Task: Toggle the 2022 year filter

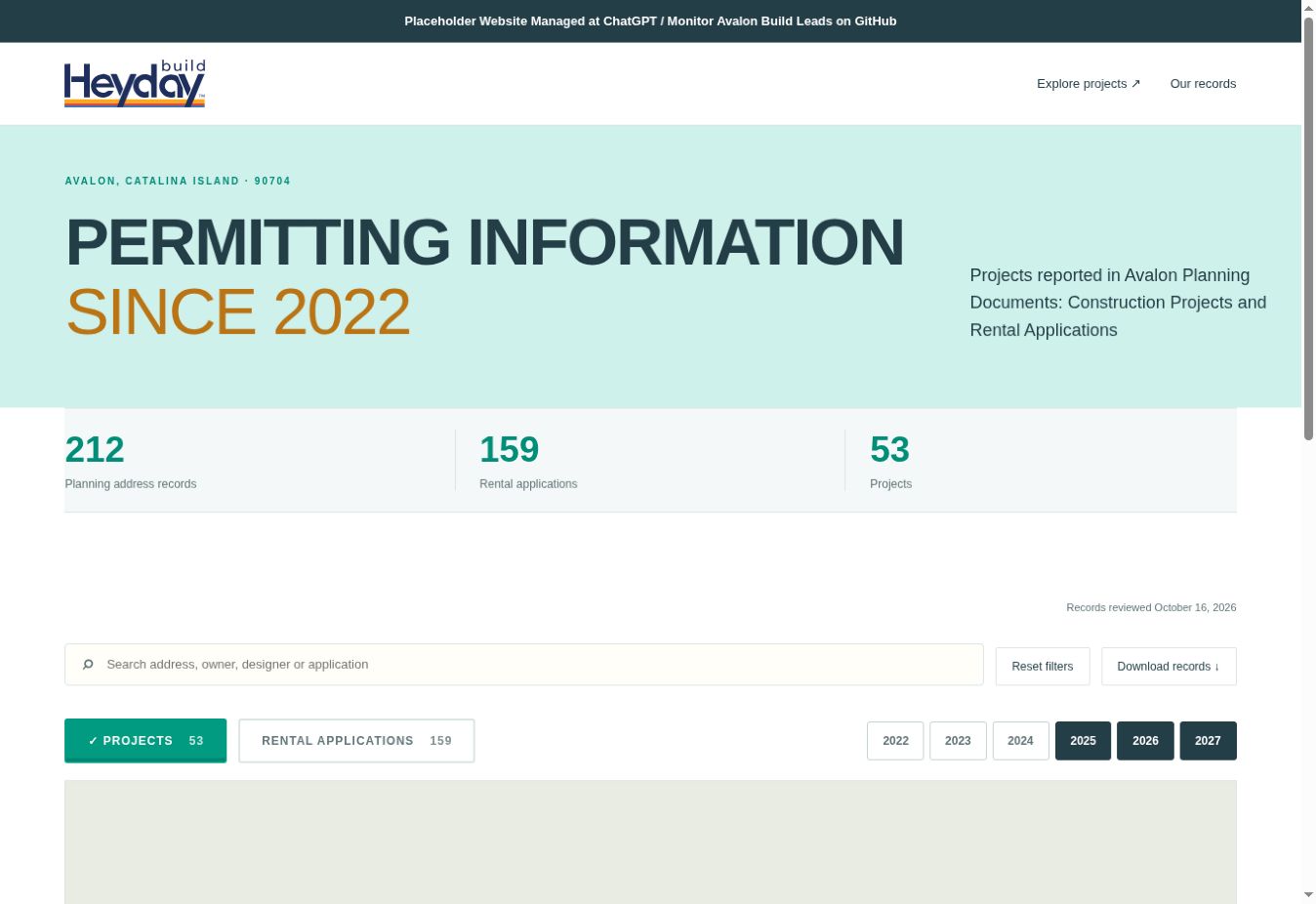Action: click(x=895, y=741)
